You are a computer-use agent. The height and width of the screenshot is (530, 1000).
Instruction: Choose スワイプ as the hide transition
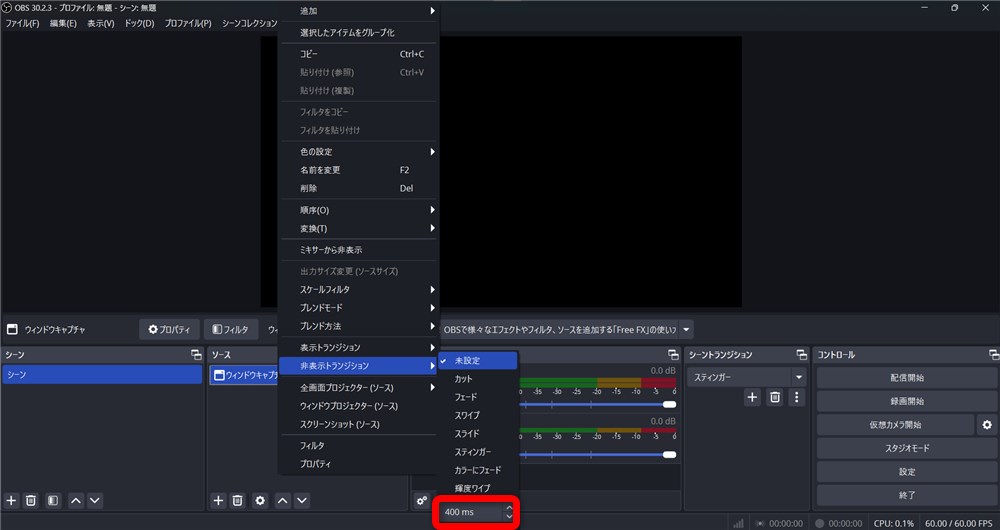click(477, 415)
